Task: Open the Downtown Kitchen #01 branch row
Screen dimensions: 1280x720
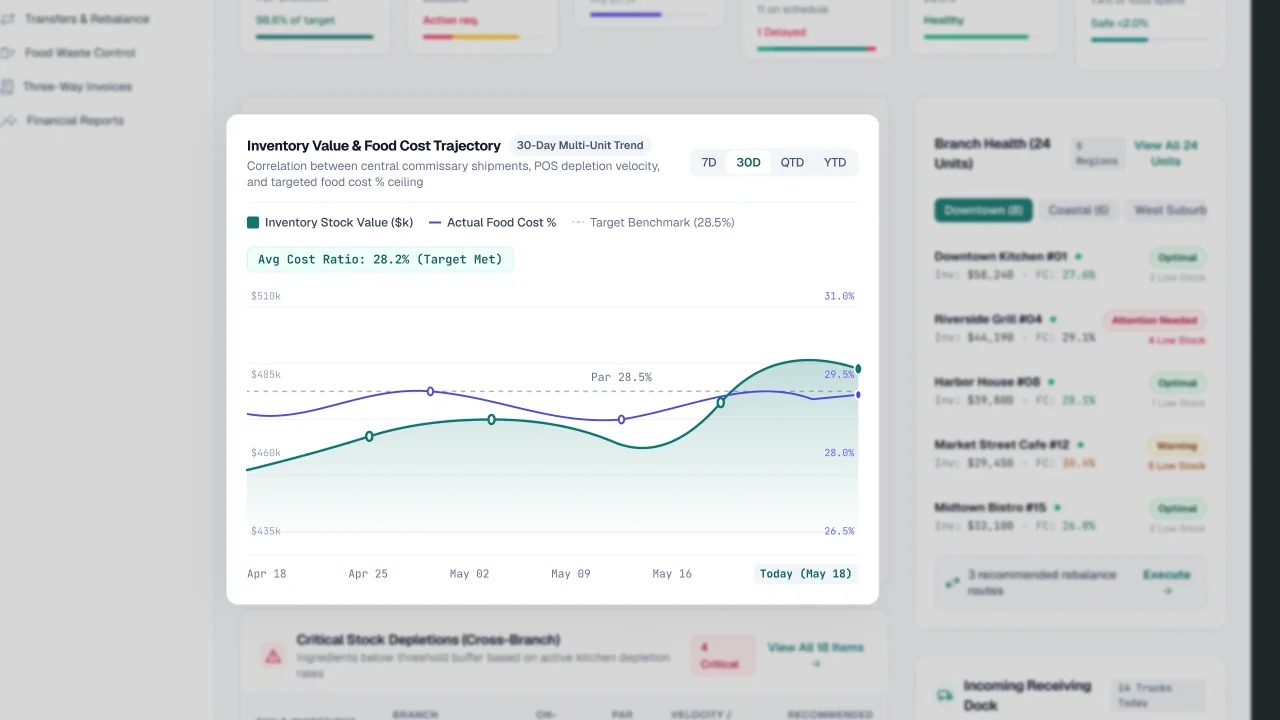Action: pyautogui.click(x=1071, y=265)
